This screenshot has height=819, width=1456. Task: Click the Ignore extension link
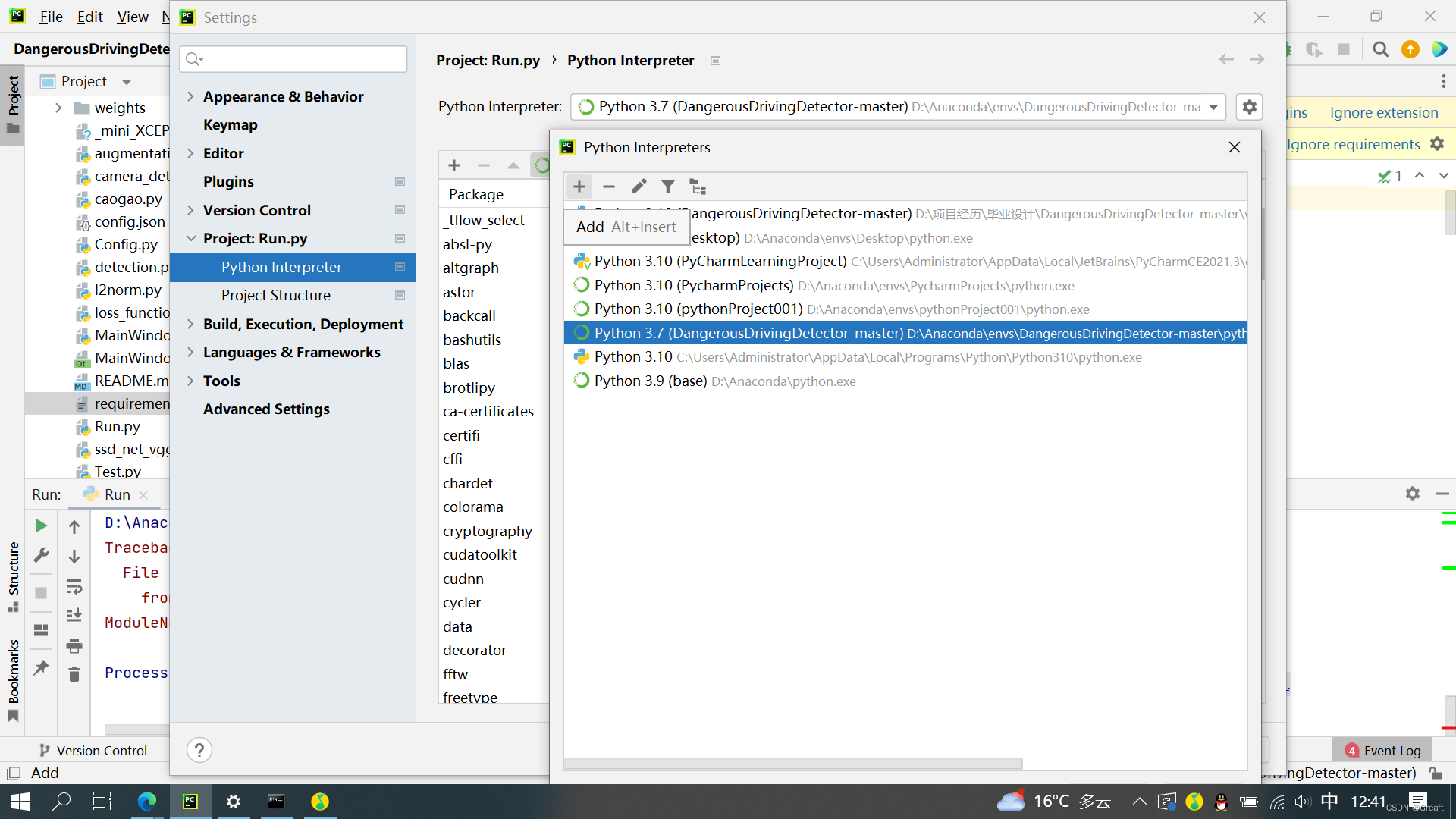coord(1384,112)
